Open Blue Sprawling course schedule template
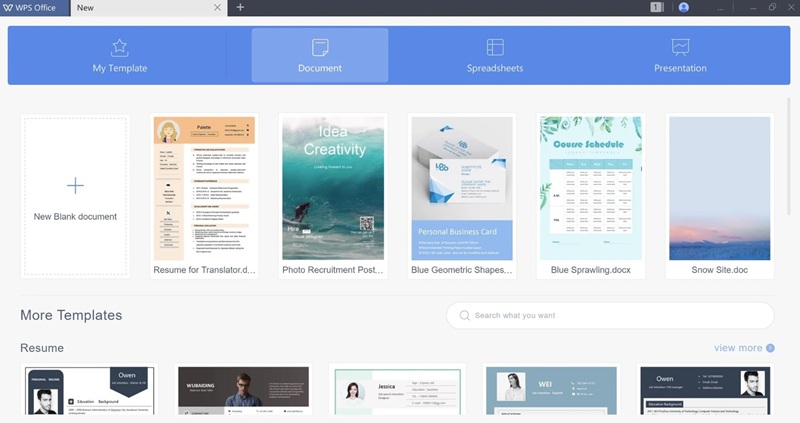800x423 pixels. [x=591, y=188]
